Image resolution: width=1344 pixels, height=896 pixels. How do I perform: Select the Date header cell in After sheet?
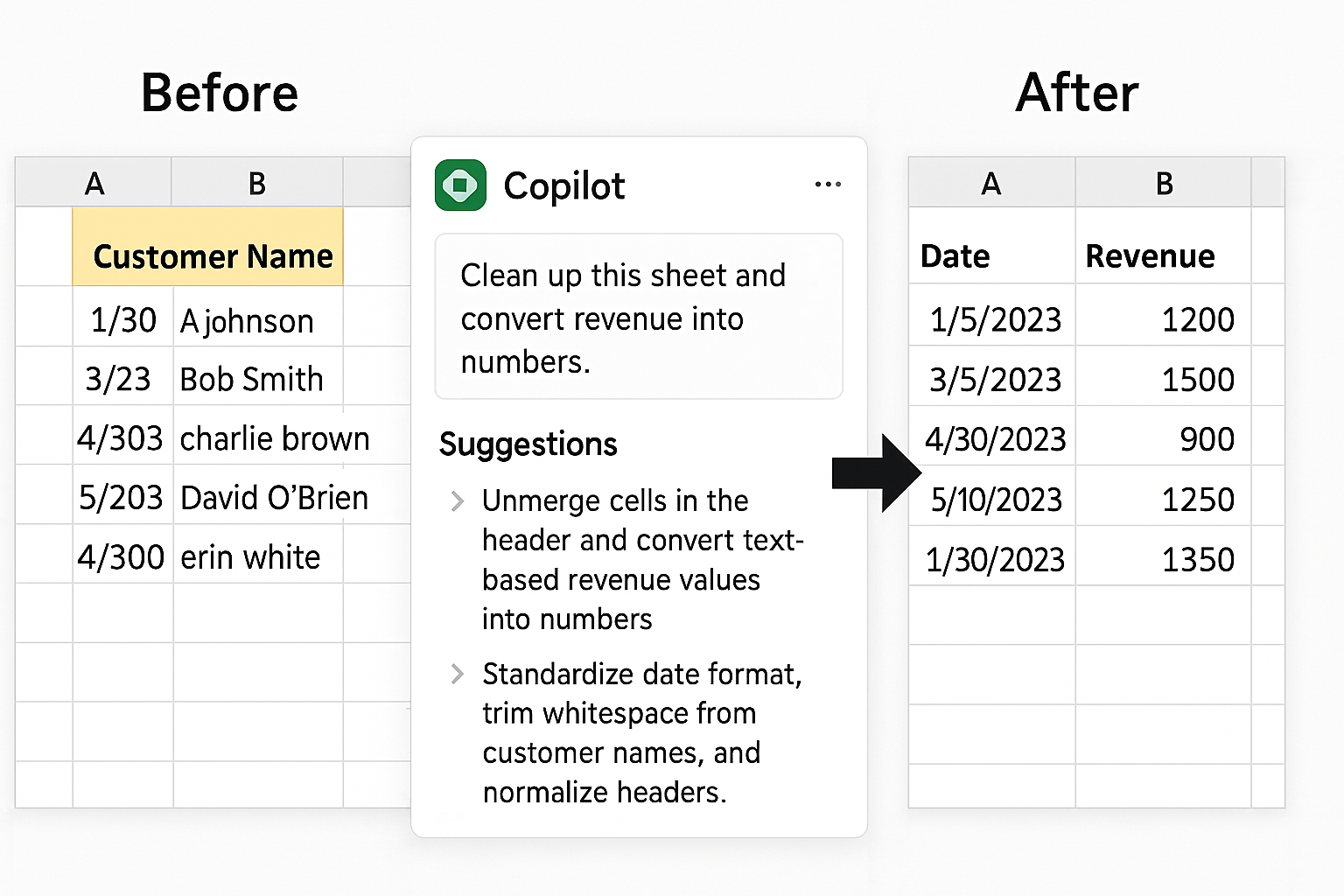click(991, 255)
